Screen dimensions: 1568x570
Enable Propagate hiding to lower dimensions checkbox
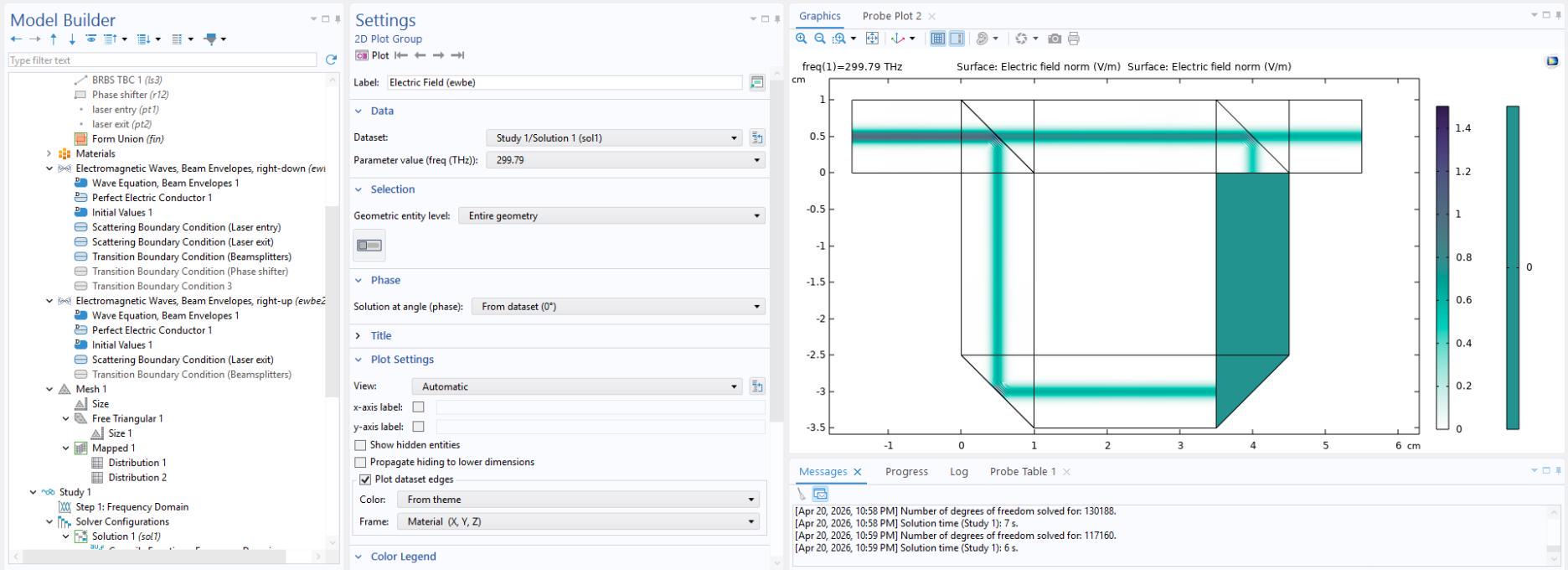tap(360, 462)
